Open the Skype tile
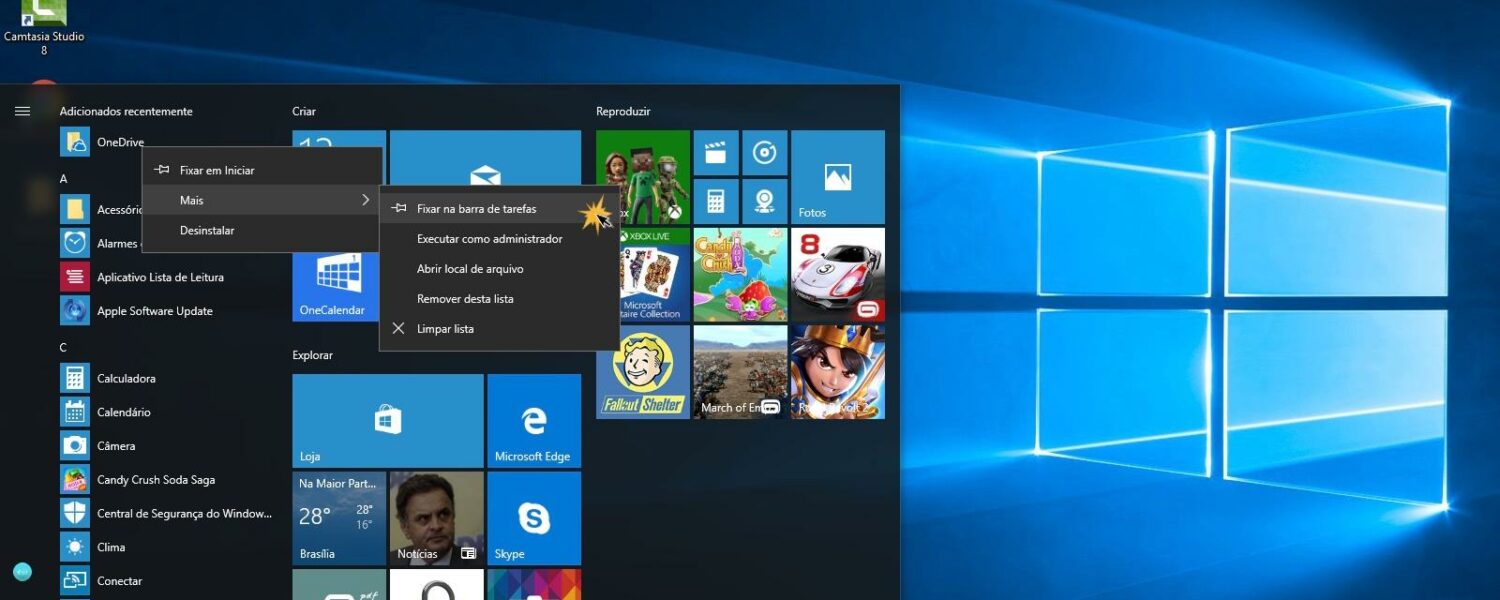 tap(534, 518)
